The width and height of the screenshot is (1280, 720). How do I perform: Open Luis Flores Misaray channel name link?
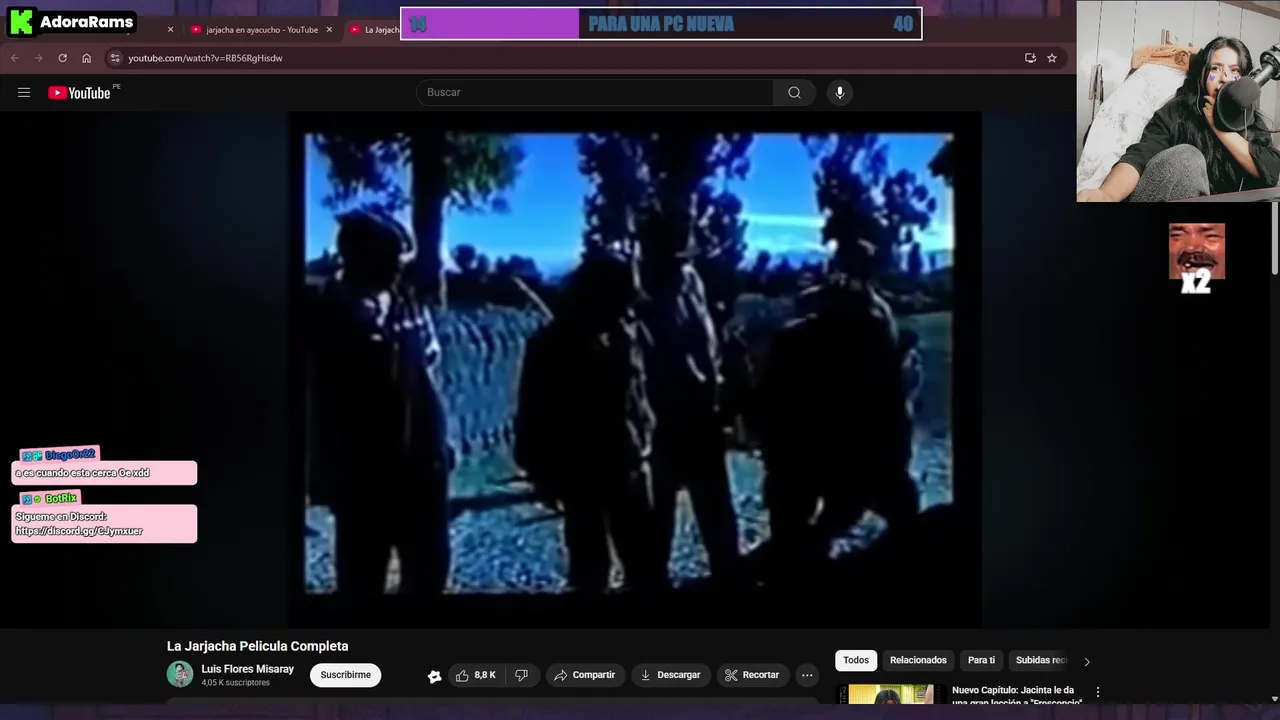coord(247,669)
